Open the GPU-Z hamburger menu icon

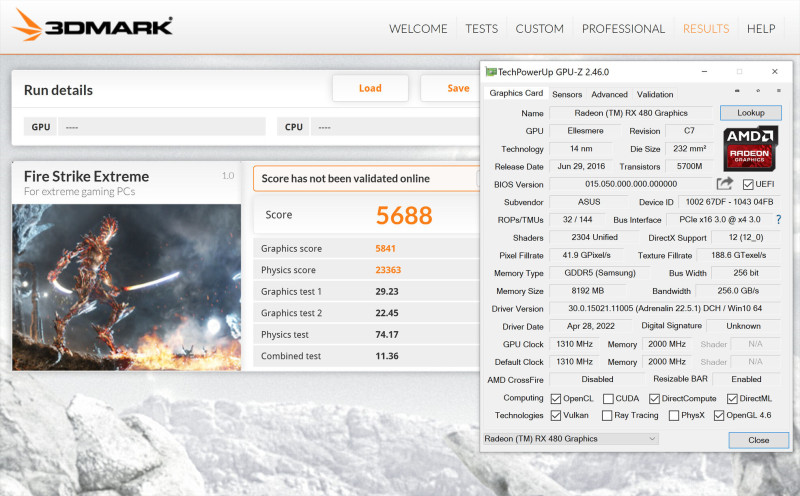point(779,91)
